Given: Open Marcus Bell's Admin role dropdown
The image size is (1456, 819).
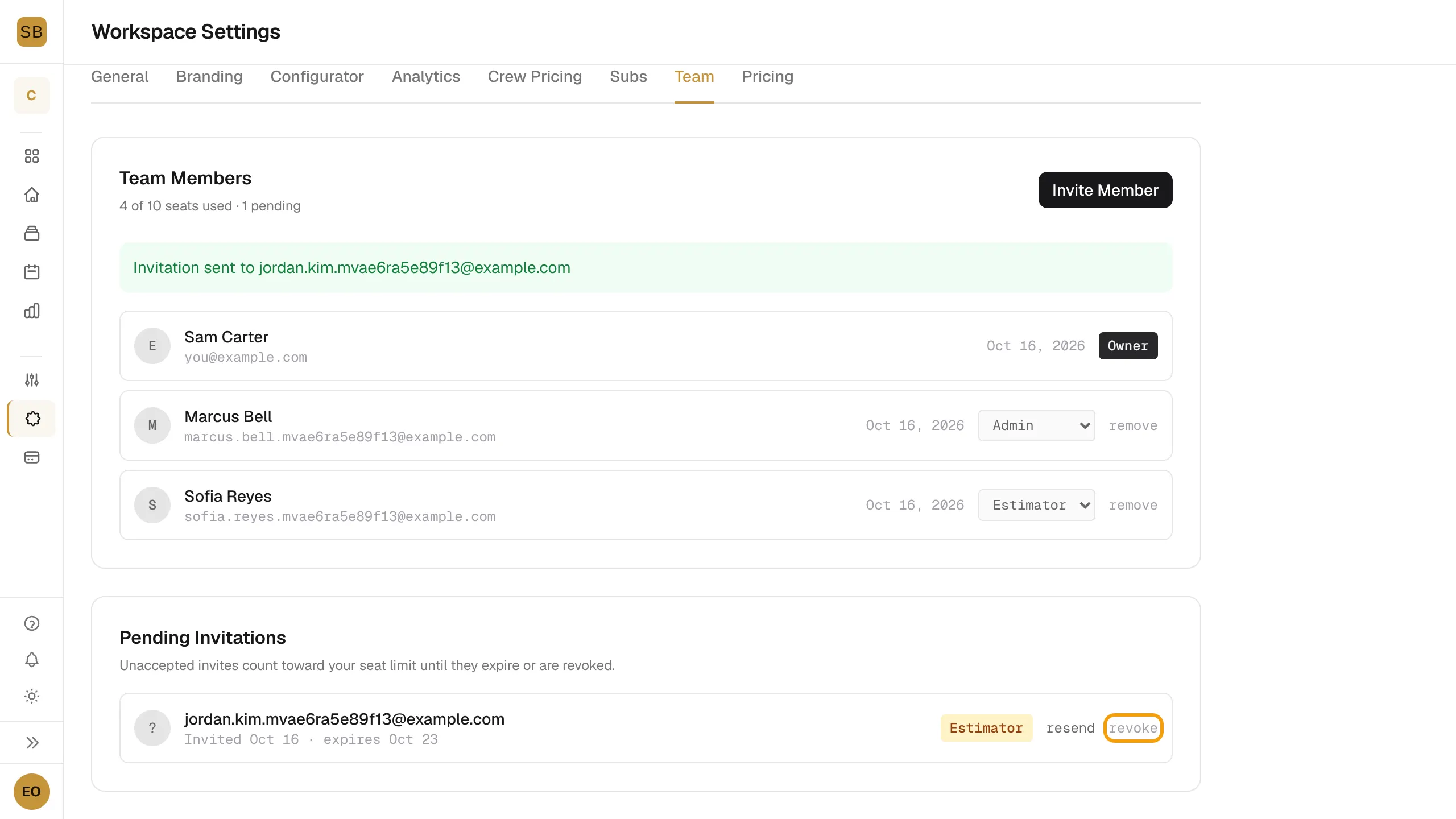Looking at the screenshot, I should point(1036,425).
